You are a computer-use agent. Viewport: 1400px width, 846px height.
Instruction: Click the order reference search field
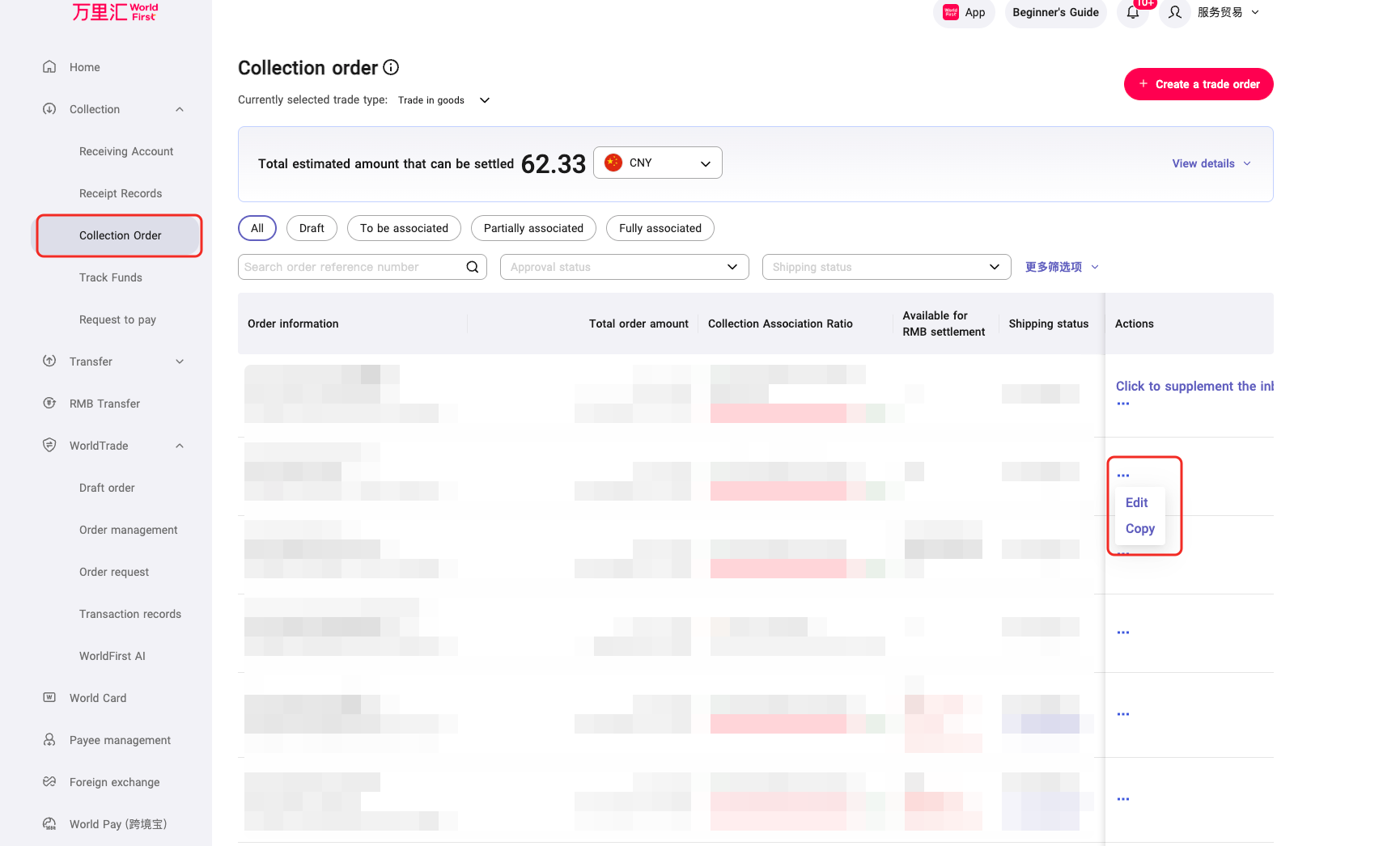tap(352, 267)
